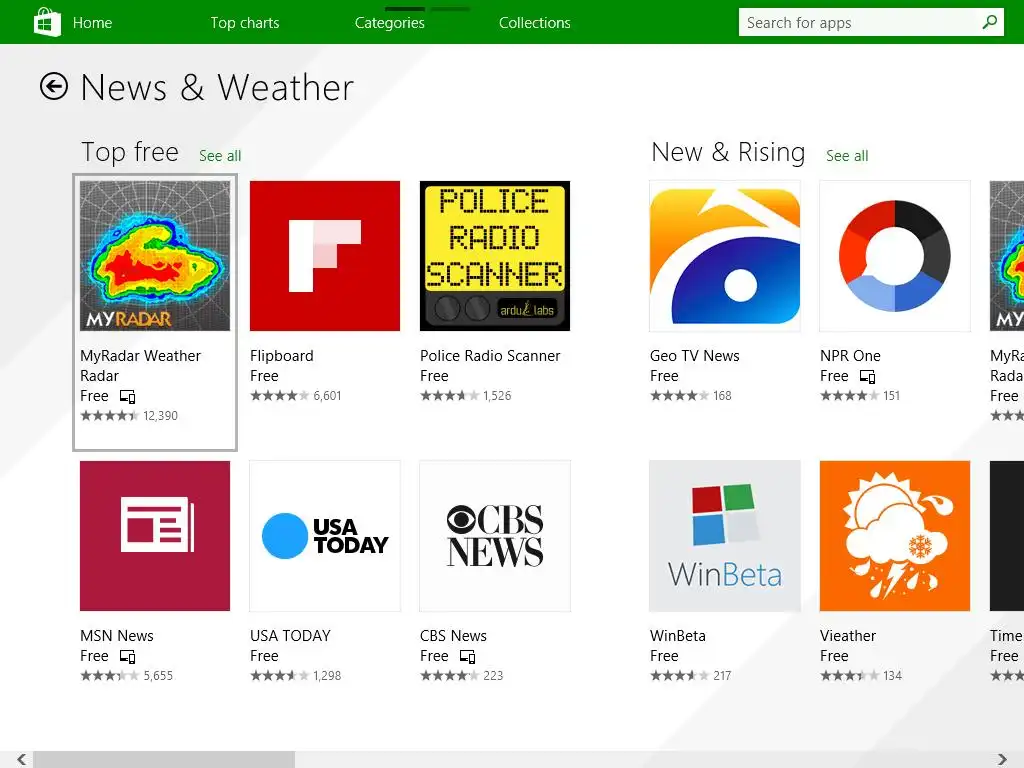Click the device icon next to MSN News Free
This screenshot has height=768, width=1024.
(127, 656)
